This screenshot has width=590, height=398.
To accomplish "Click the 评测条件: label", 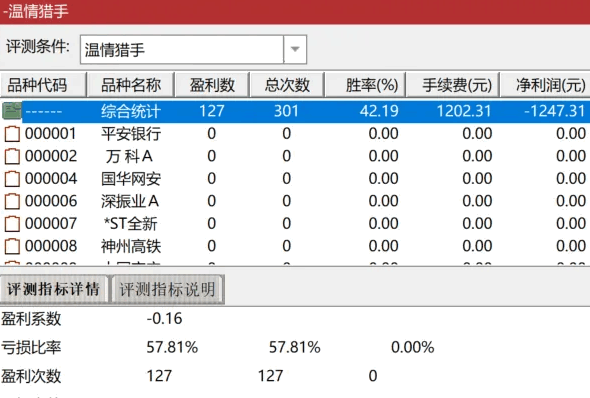I will pyautogui.click(x=38, y=47).
